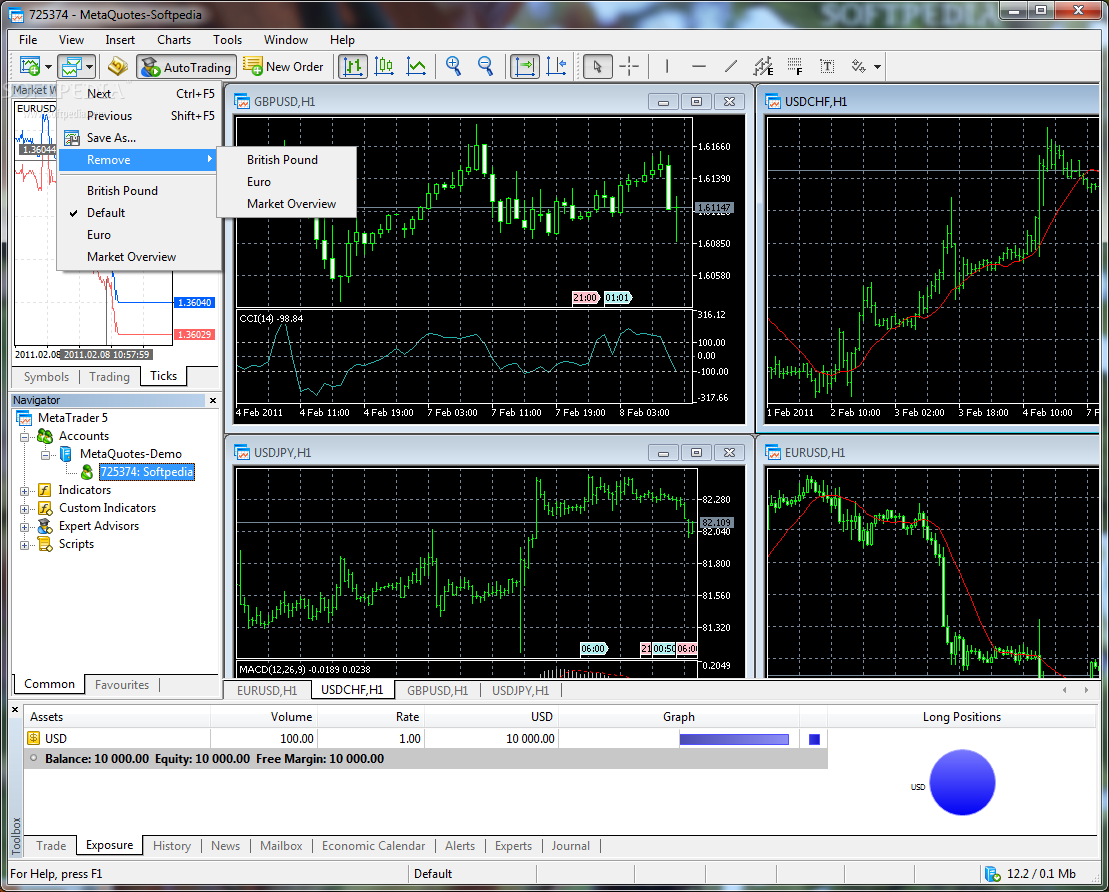
Task: Select the checked Default profile entry
Action: click(x=140, y=213)
